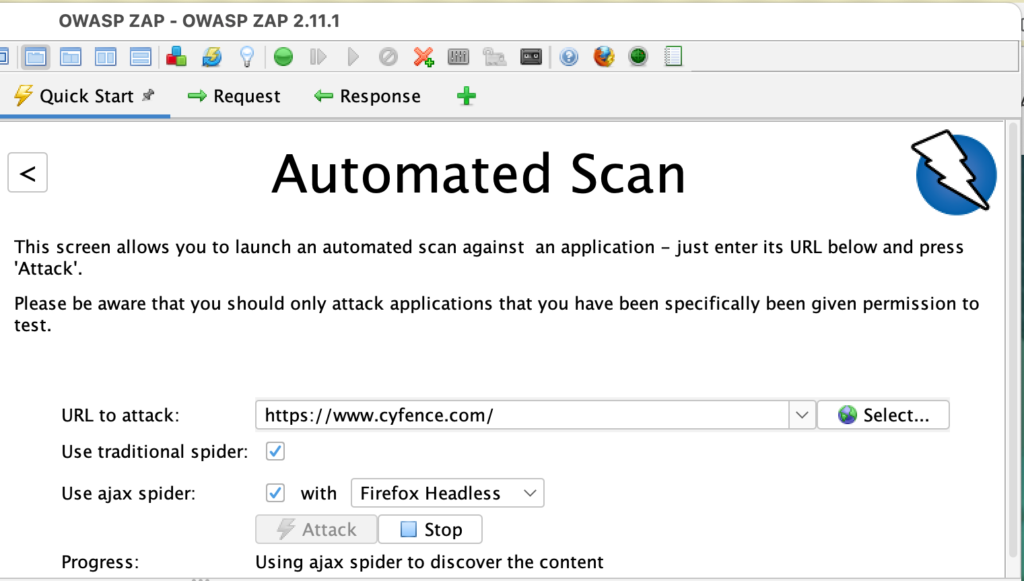Click the 'Automated Scan' heading
1024x581 pixels.
pos(479,174)
